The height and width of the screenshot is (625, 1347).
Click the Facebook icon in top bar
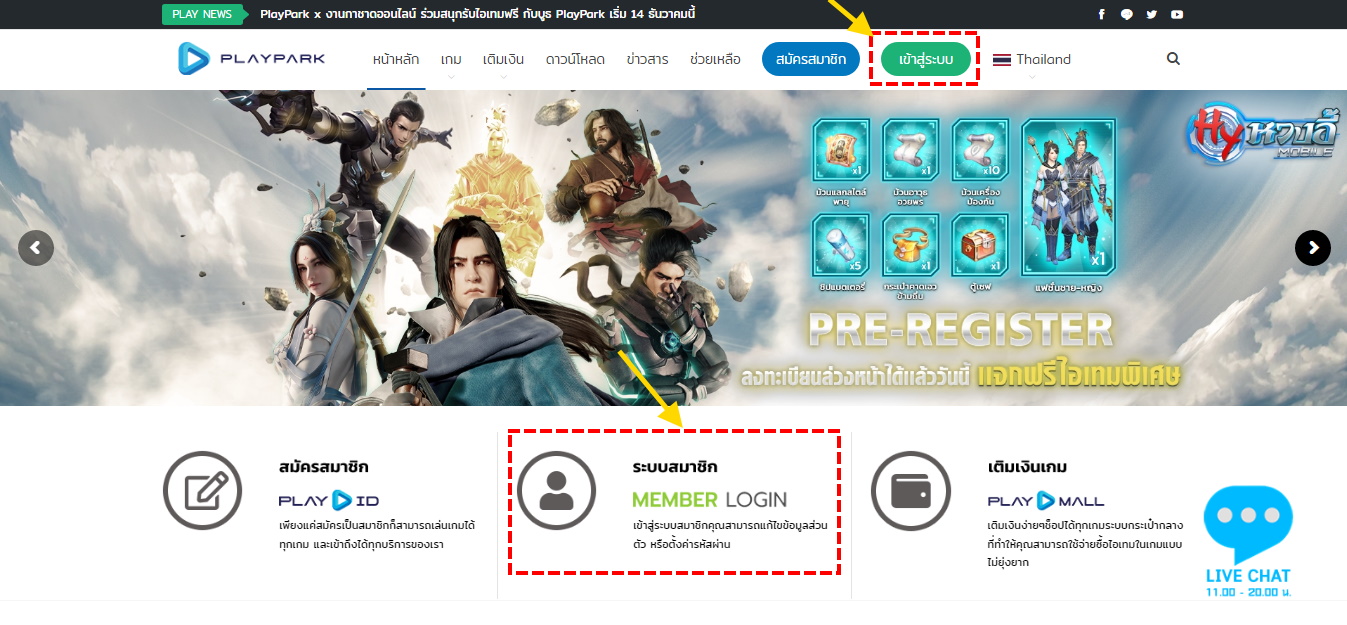click(x=1102, y=14)
